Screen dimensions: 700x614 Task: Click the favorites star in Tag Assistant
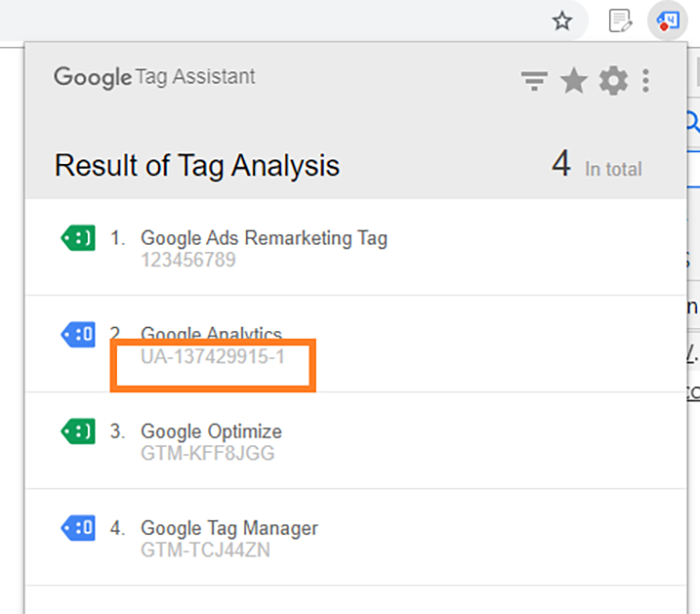click(574, 80)
